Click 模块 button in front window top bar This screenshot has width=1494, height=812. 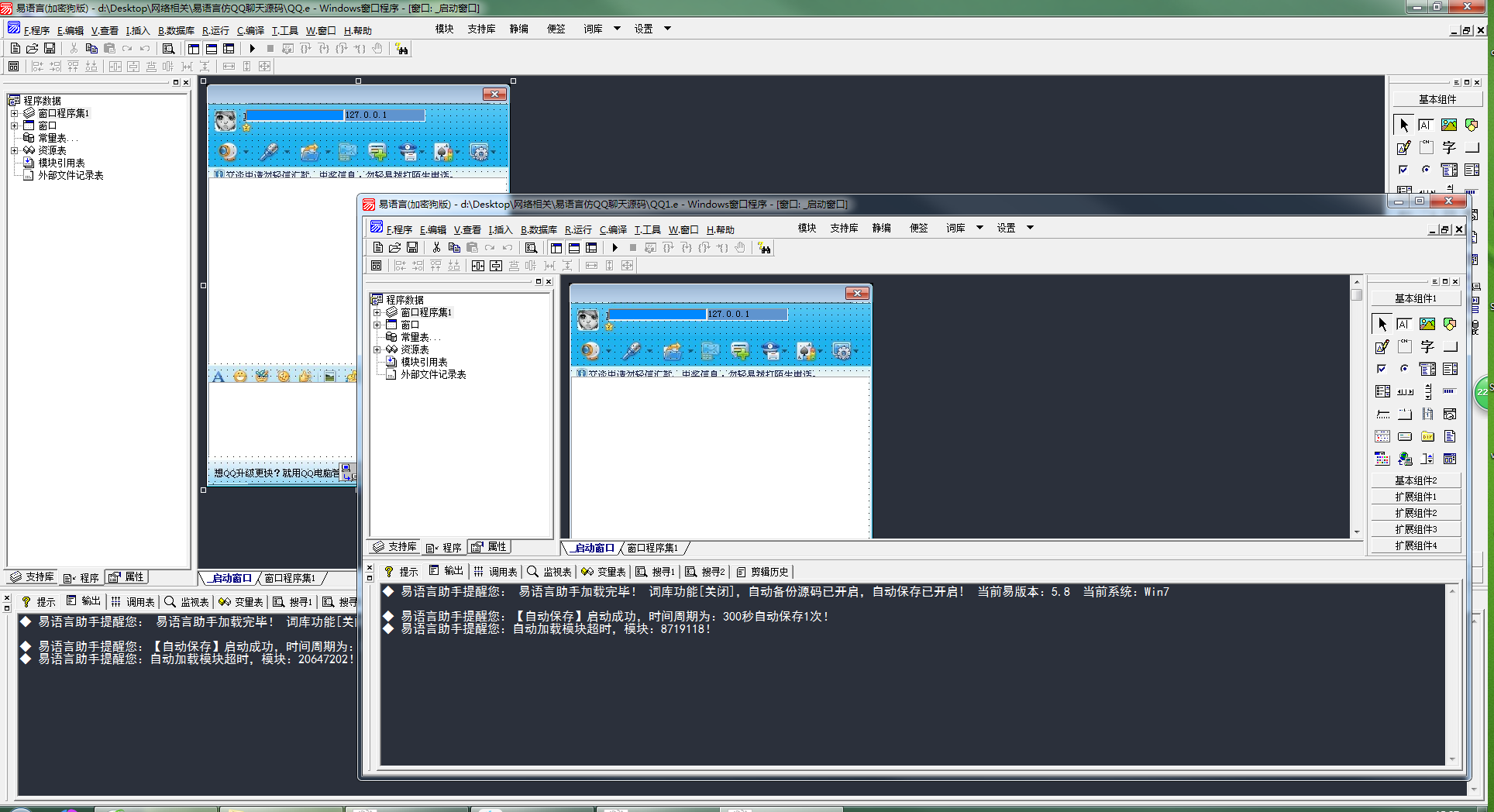[x=807, y=228]
